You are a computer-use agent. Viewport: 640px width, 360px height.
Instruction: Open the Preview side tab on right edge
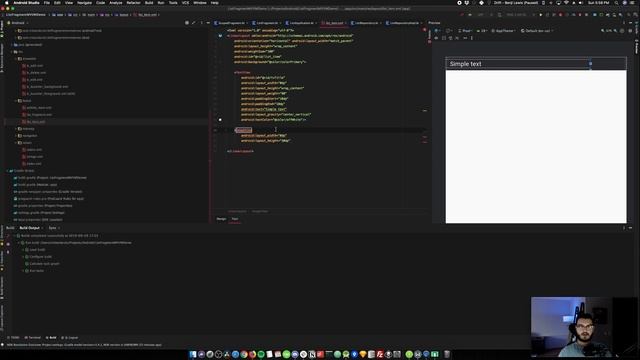click(637, 47)
